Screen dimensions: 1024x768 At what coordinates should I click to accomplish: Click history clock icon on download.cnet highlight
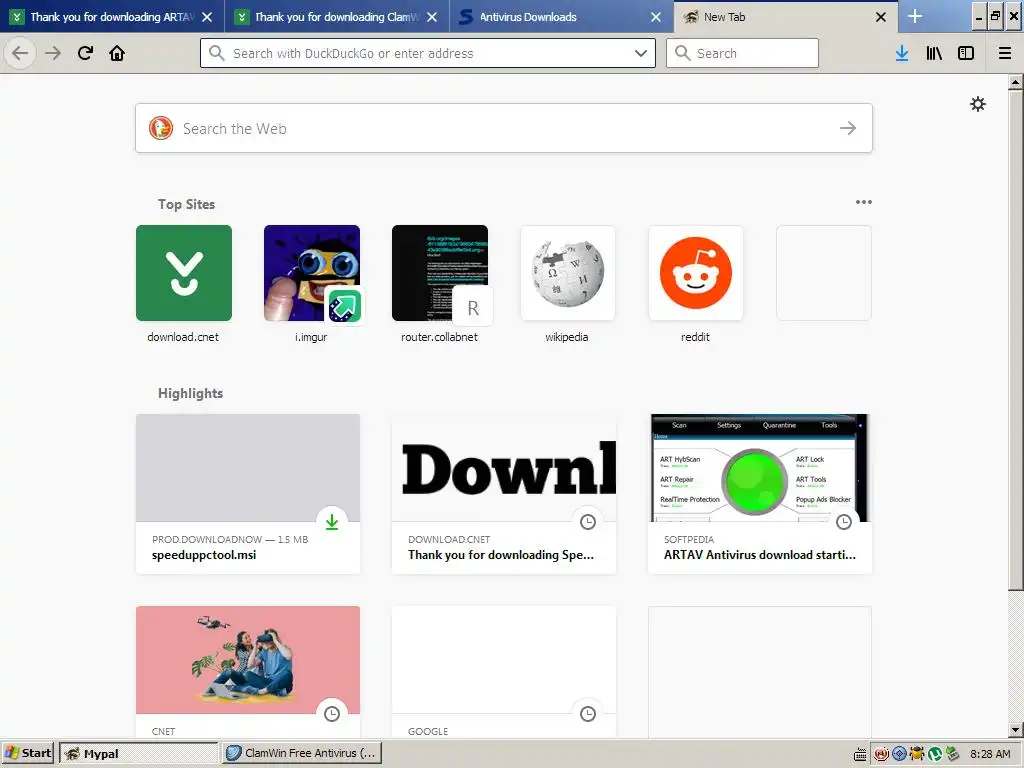(x=588, y=522)
